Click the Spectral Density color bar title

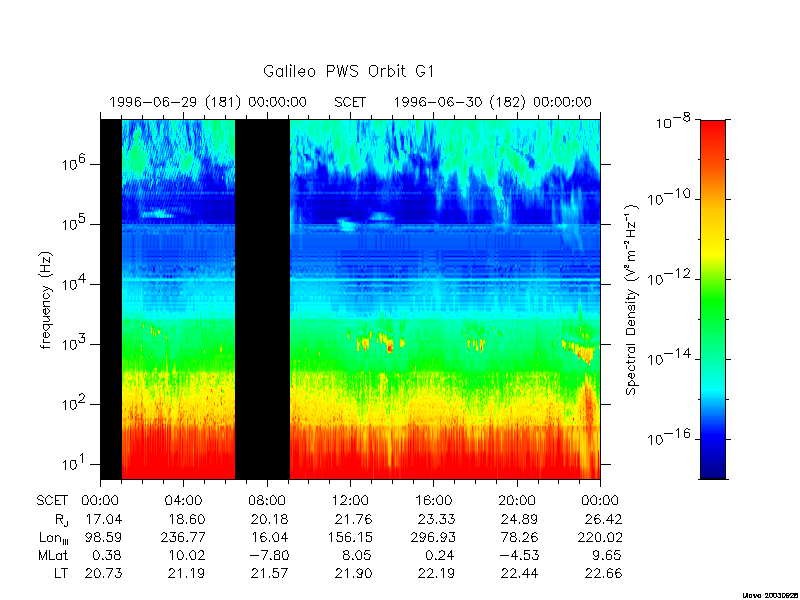632,300
